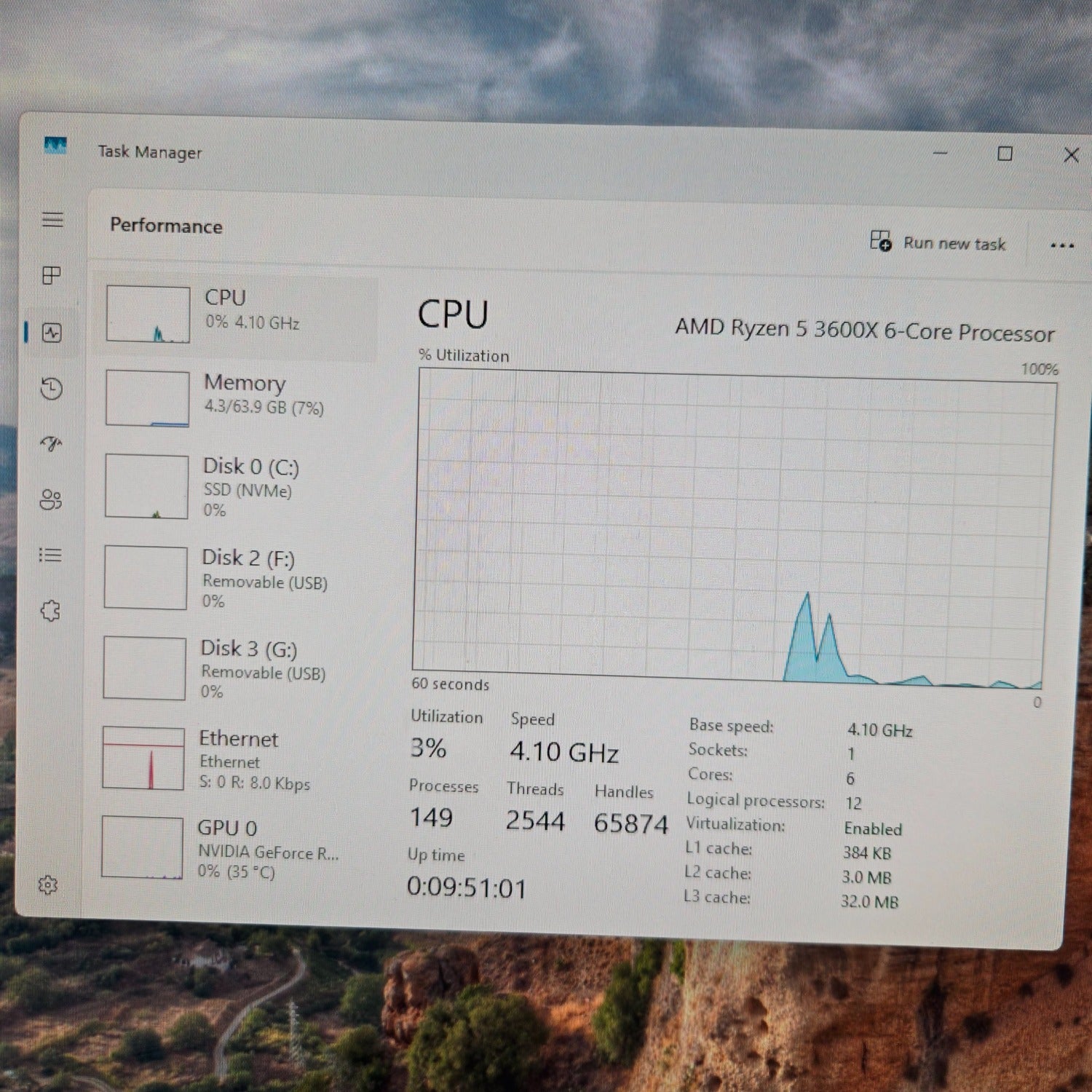Go to the Processes page icon

[52, 275]
